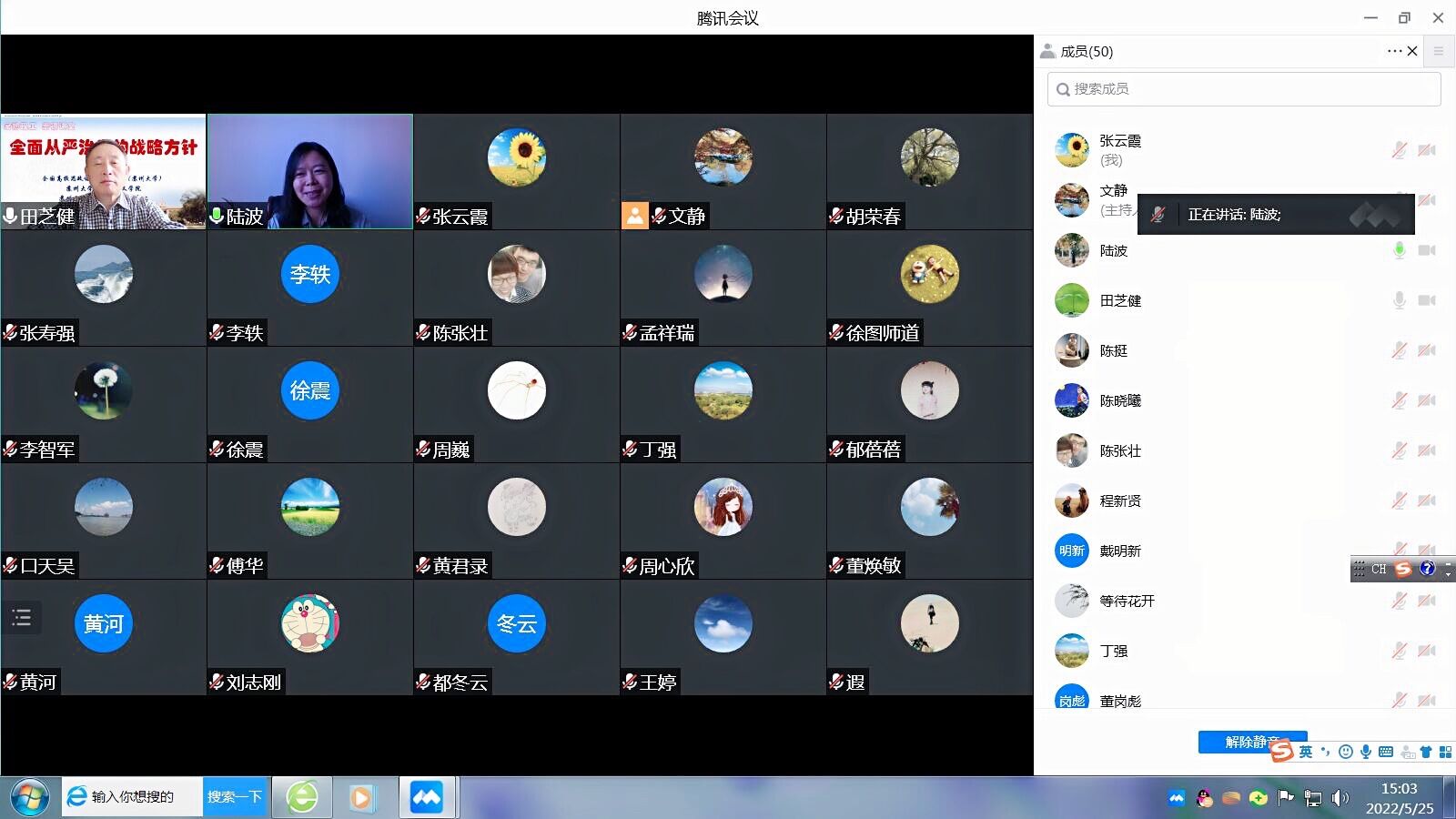The image size is (1456, 819).
Task: Click the 搜索一下 button on taskbar
Action: [x=235, y=797]
